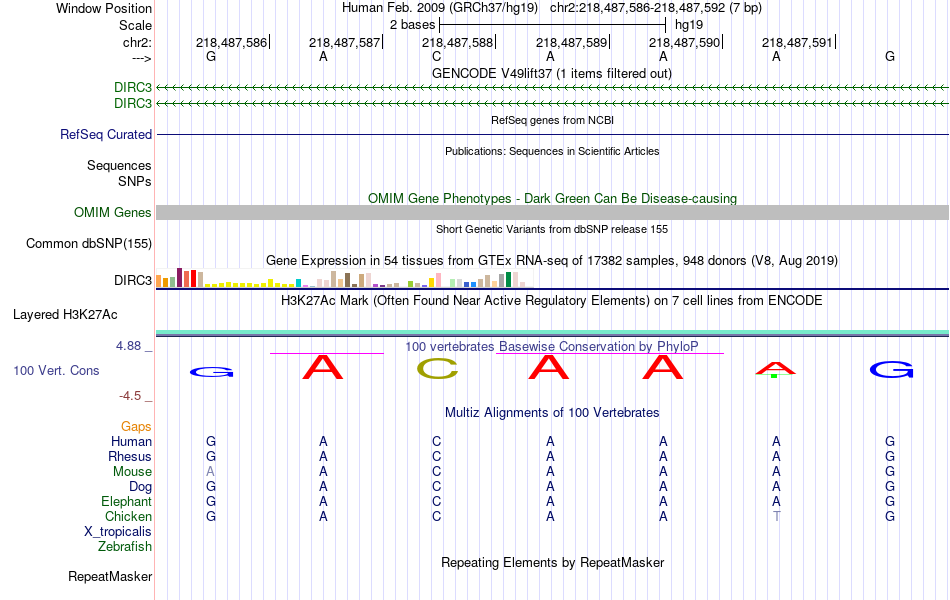The image size is (950, 600).
Task: Select the Chicken alignment row label
Action: pyautogui.click(x=128, y=516)
